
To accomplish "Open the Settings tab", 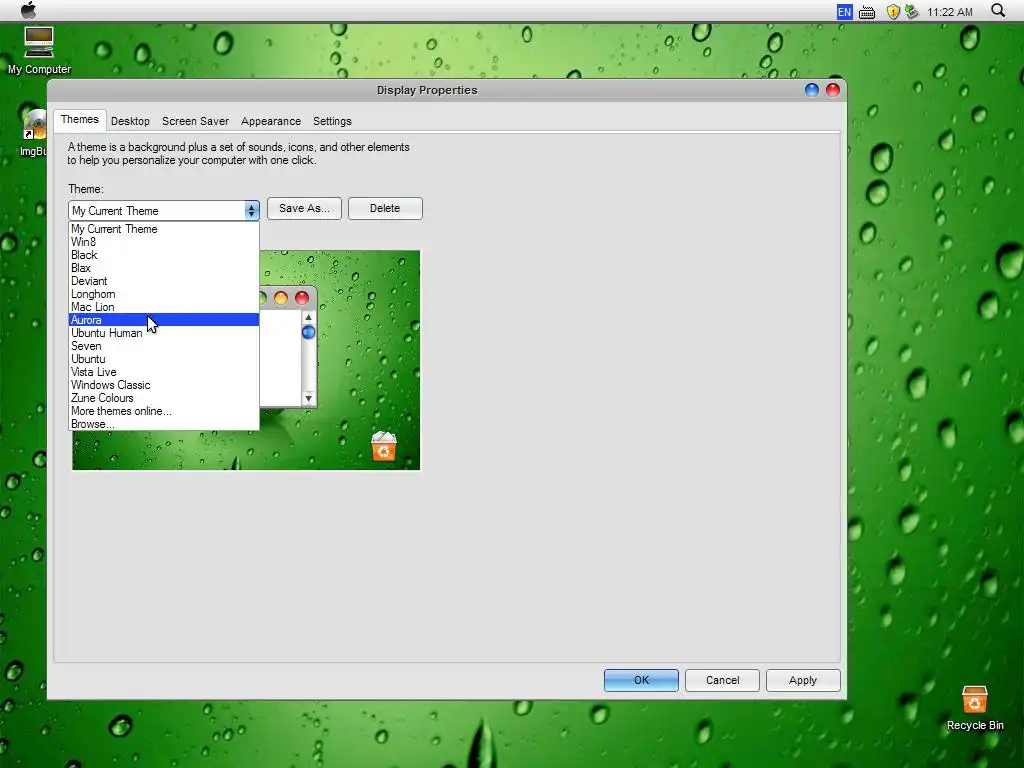I will 332,121.
